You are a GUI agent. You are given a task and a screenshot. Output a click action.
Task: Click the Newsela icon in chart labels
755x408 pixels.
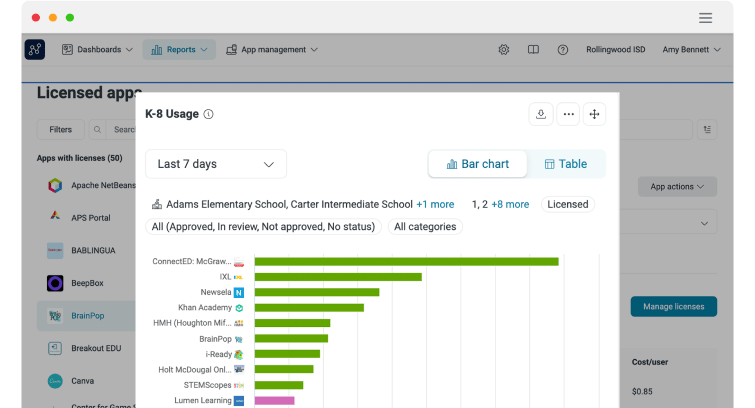click(x=239, y=292)
